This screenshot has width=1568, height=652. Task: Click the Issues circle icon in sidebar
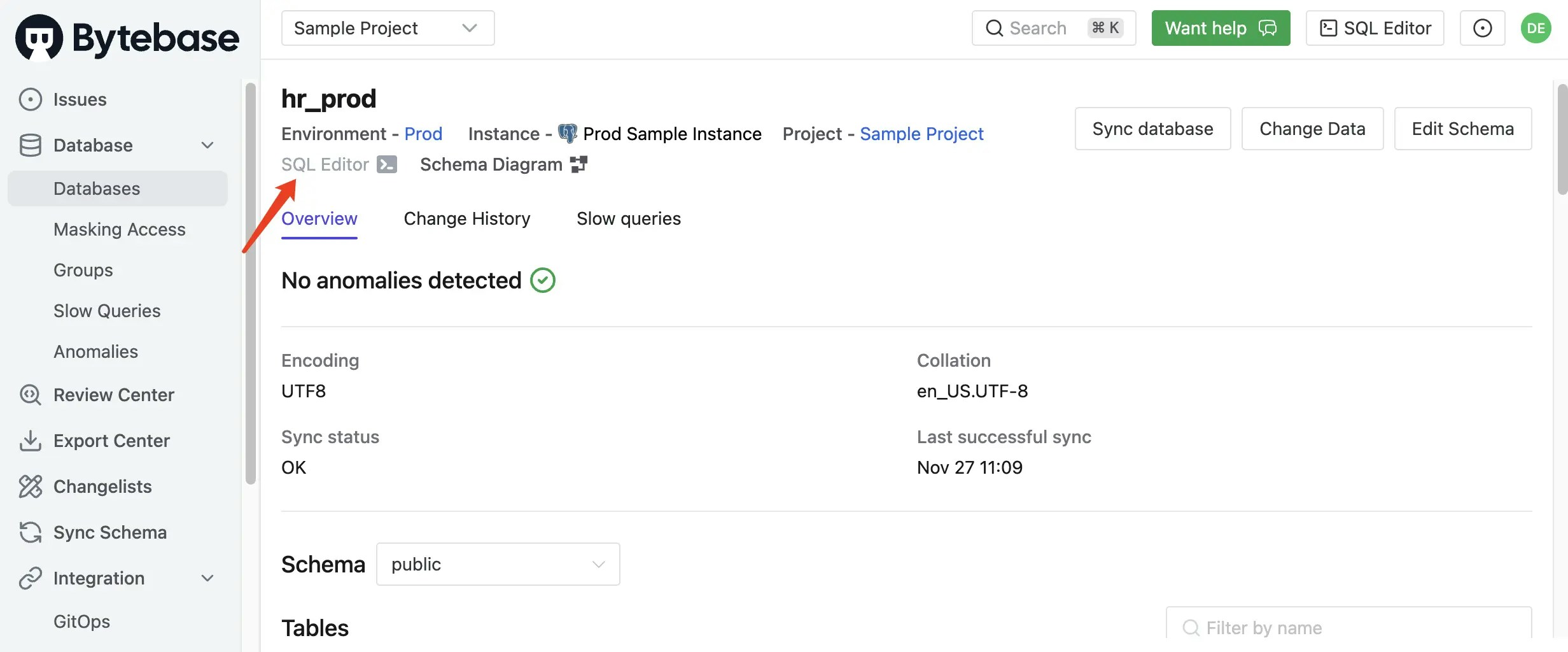coord(30,99)
